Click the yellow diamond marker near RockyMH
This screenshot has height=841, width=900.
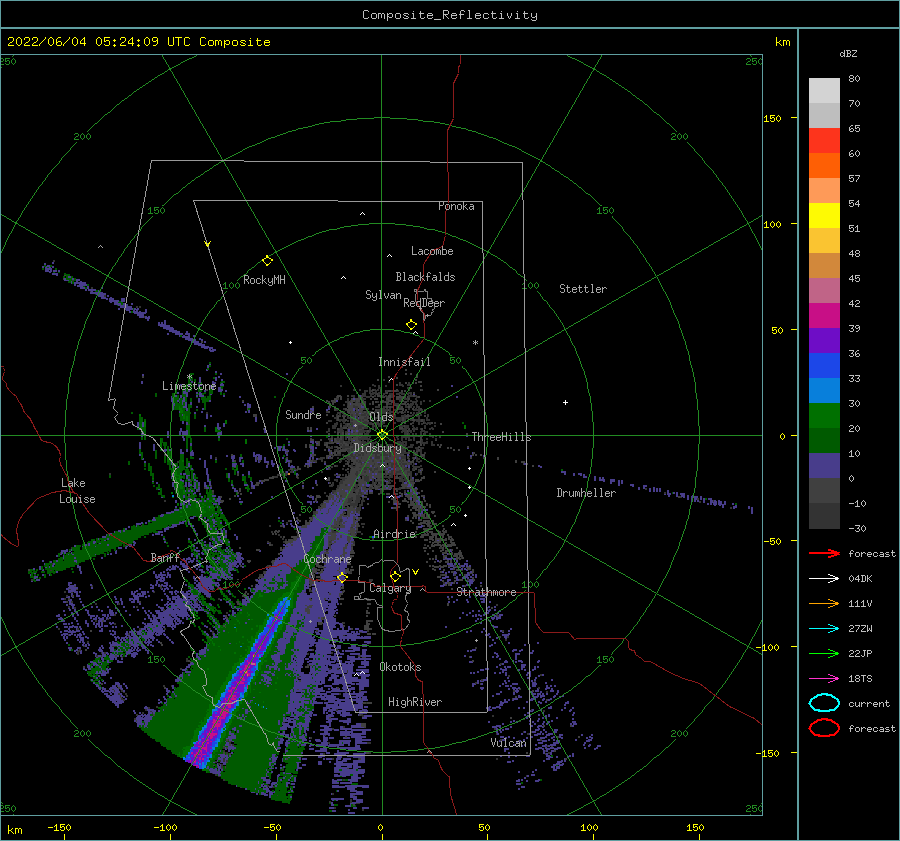click(x=267, y=261)
